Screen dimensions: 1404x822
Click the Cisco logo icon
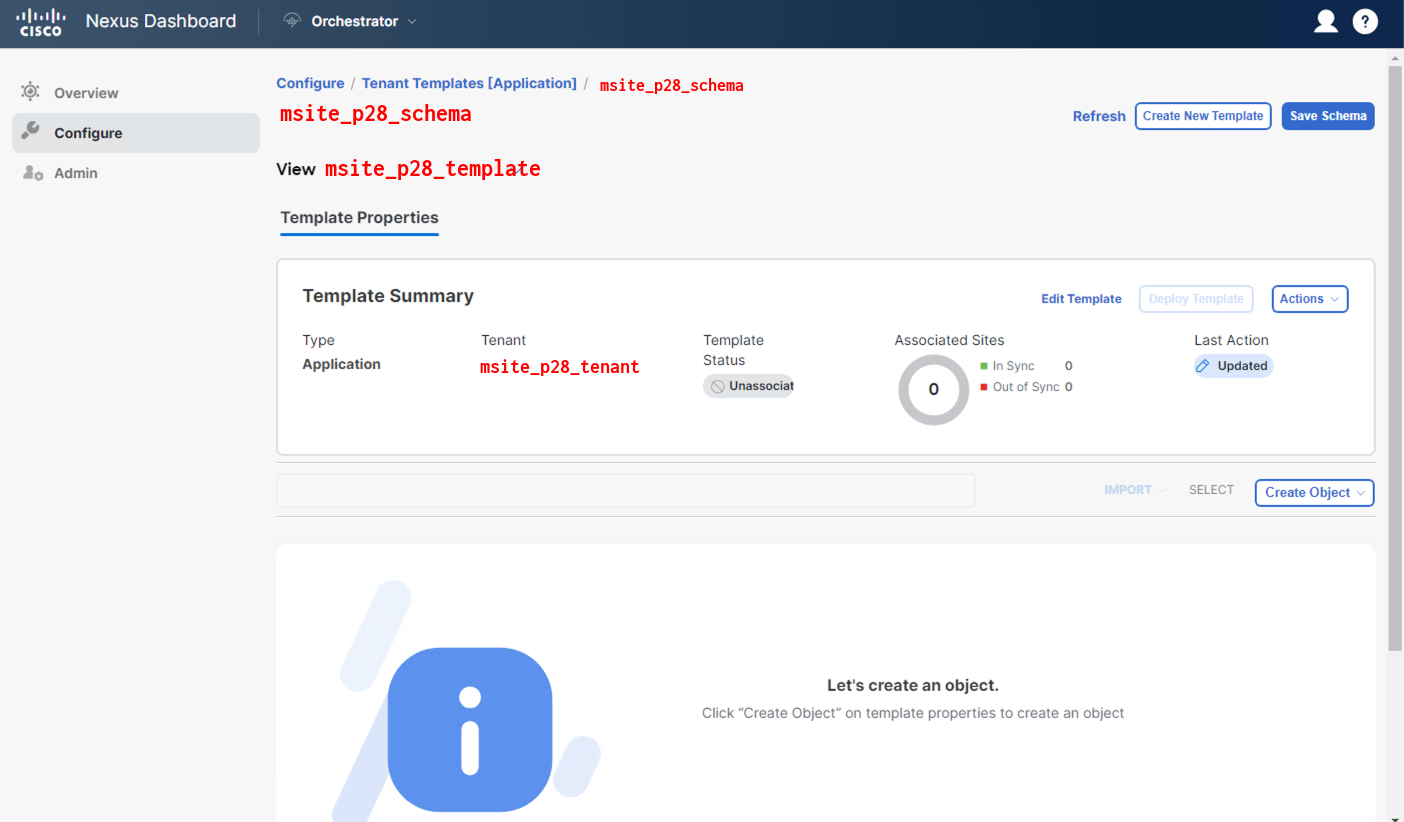(x=41, y=22)
